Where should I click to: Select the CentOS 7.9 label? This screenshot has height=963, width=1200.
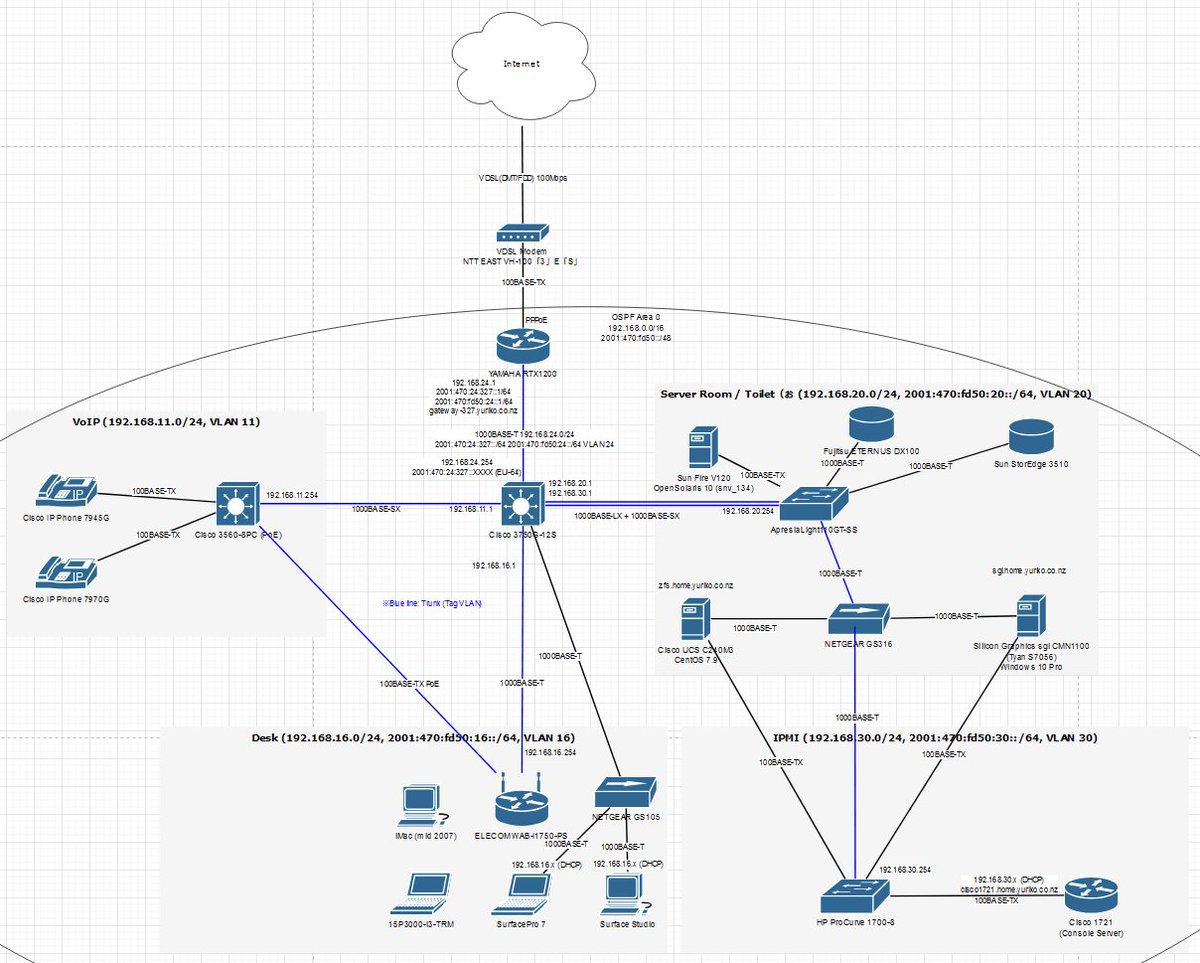pyautogui.click(x=695, y=661)
